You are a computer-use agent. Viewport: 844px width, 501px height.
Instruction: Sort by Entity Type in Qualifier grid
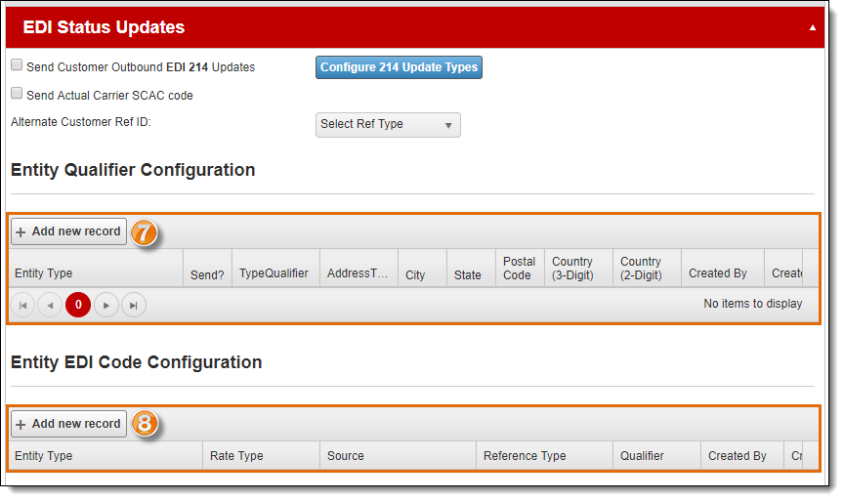tap(44, 274)
